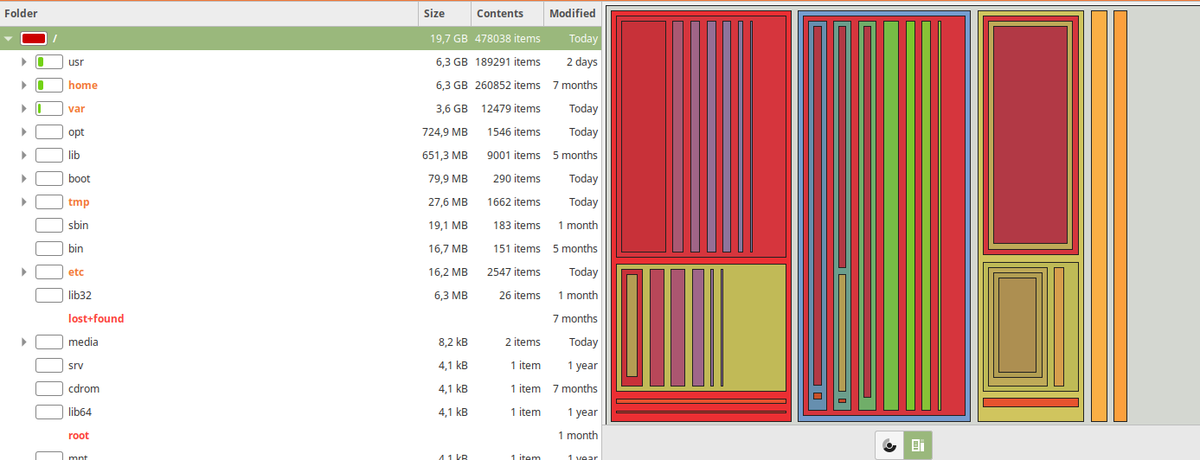Click the empty usage bar beside opt
Viewport: 1200px width, 460px height.
49,132
